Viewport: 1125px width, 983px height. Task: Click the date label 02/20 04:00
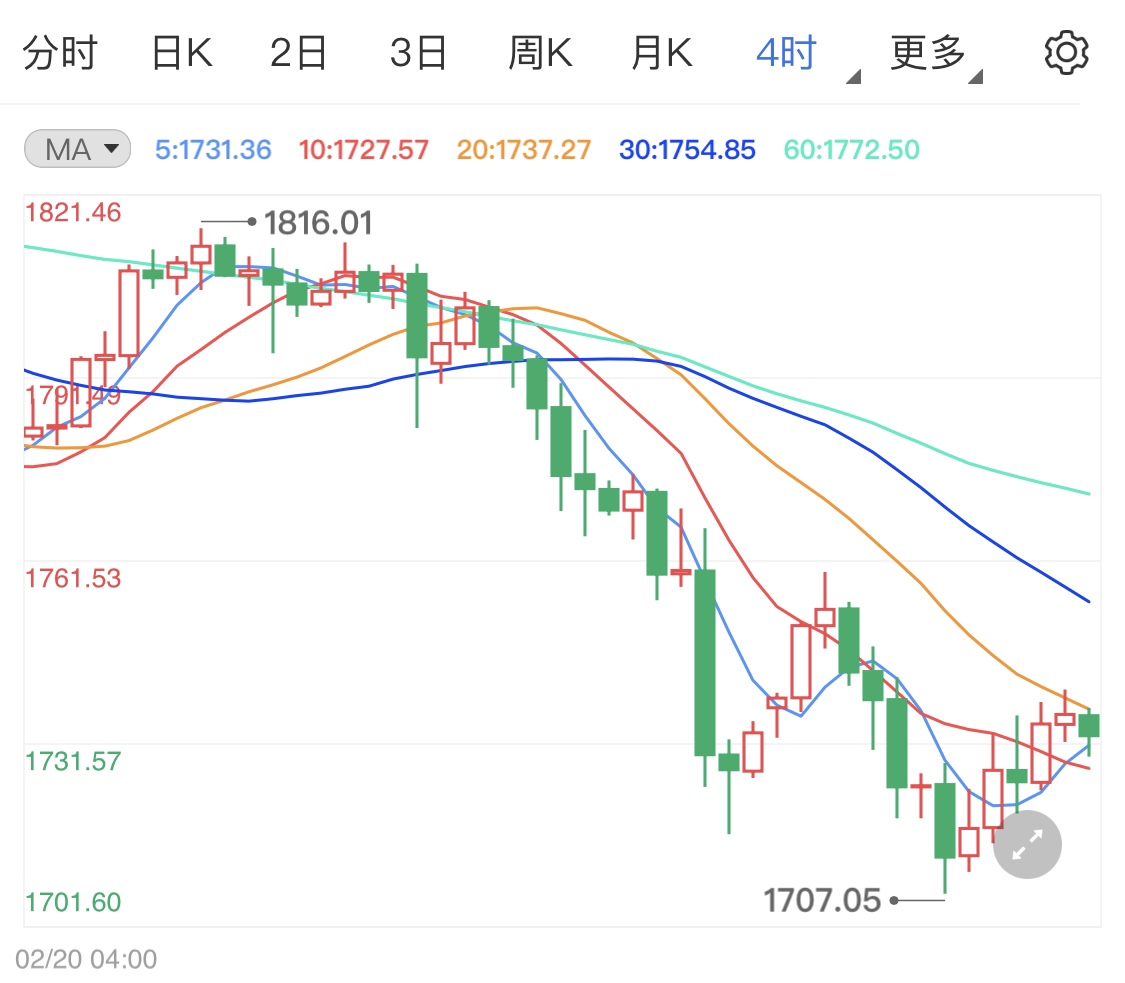[x=86, y=959]
